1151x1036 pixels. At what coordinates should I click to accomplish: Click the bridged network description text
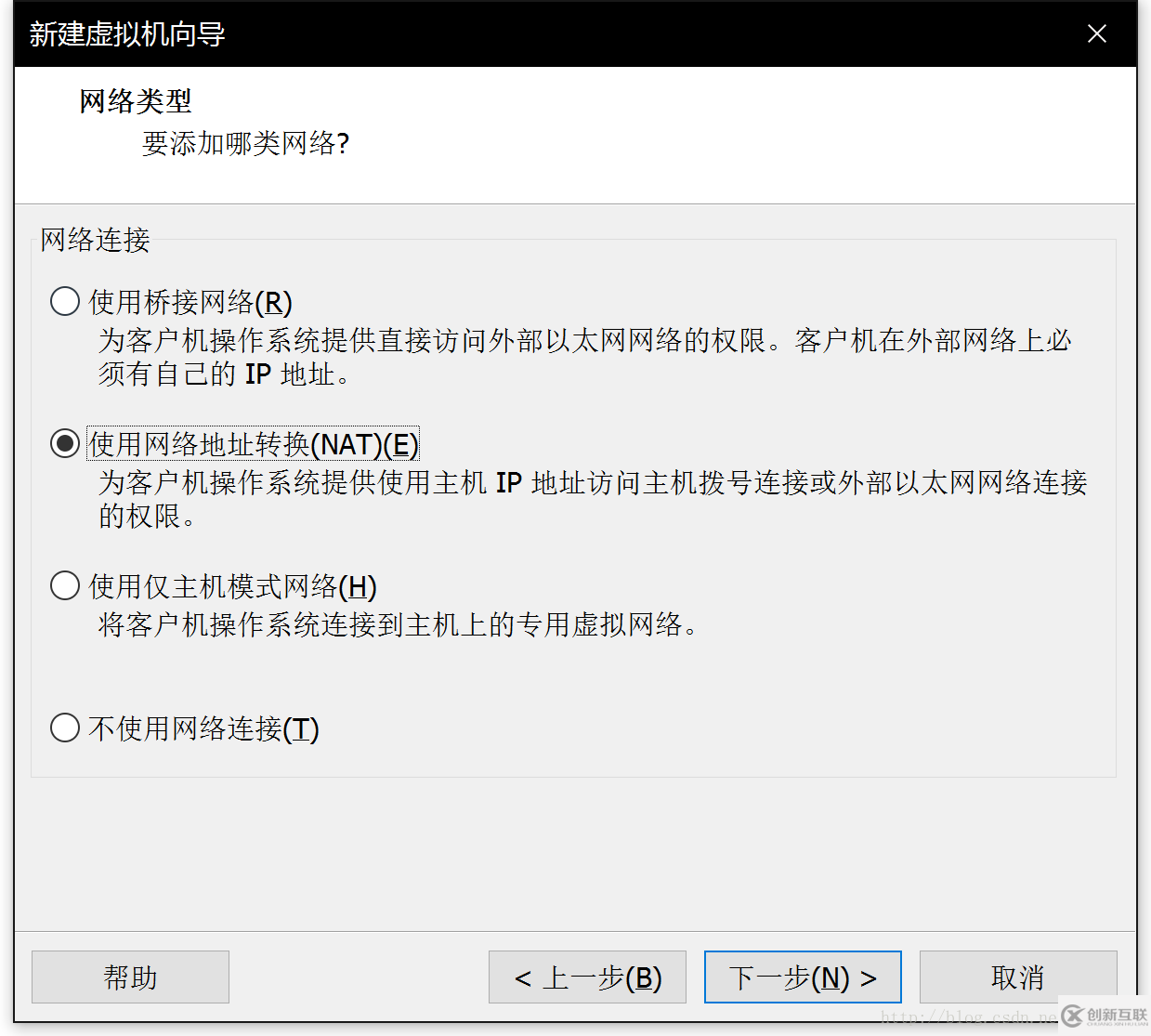(583, 357)
